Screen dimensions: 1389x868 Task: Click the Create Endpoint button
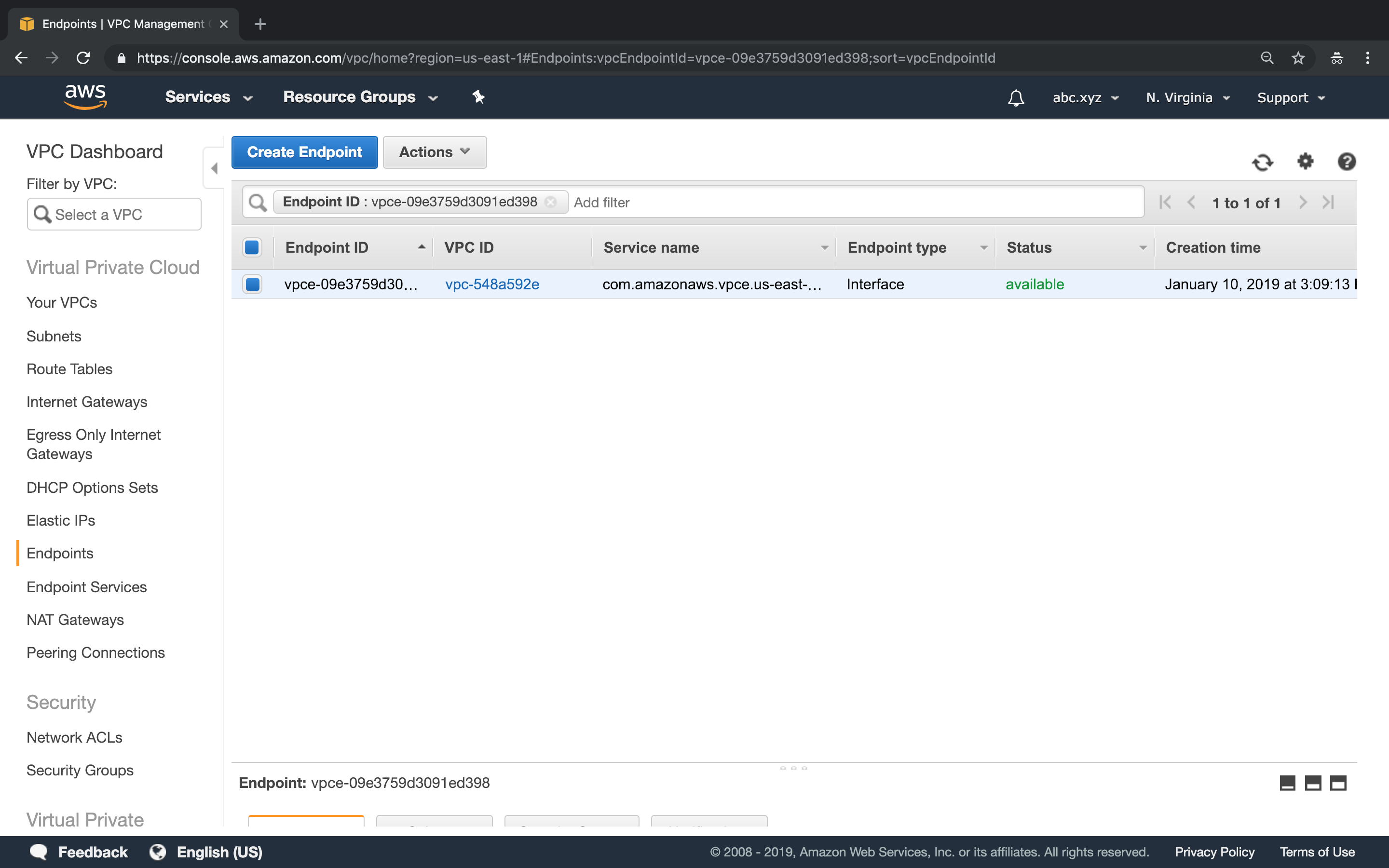[304, 152]
